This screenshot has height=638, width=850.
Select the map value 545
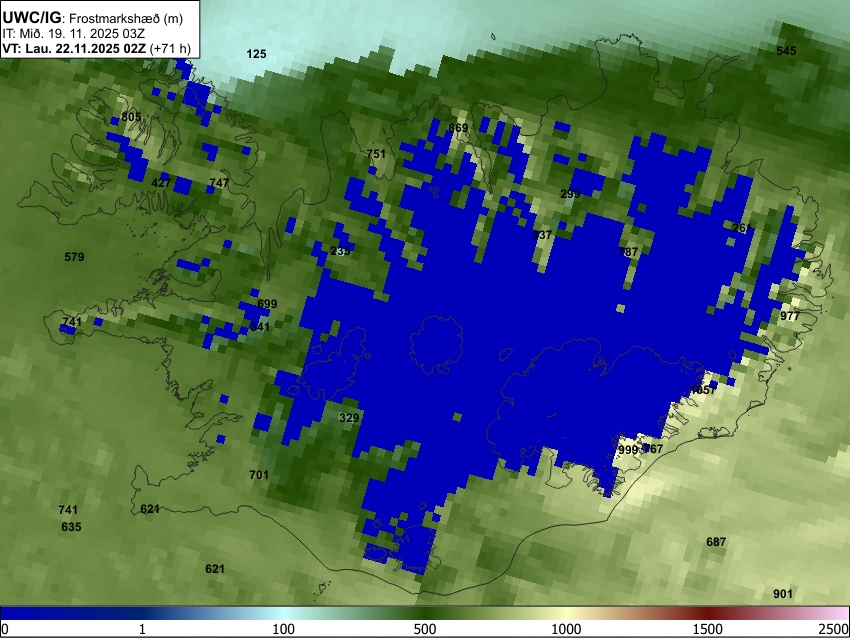[786, 51]
